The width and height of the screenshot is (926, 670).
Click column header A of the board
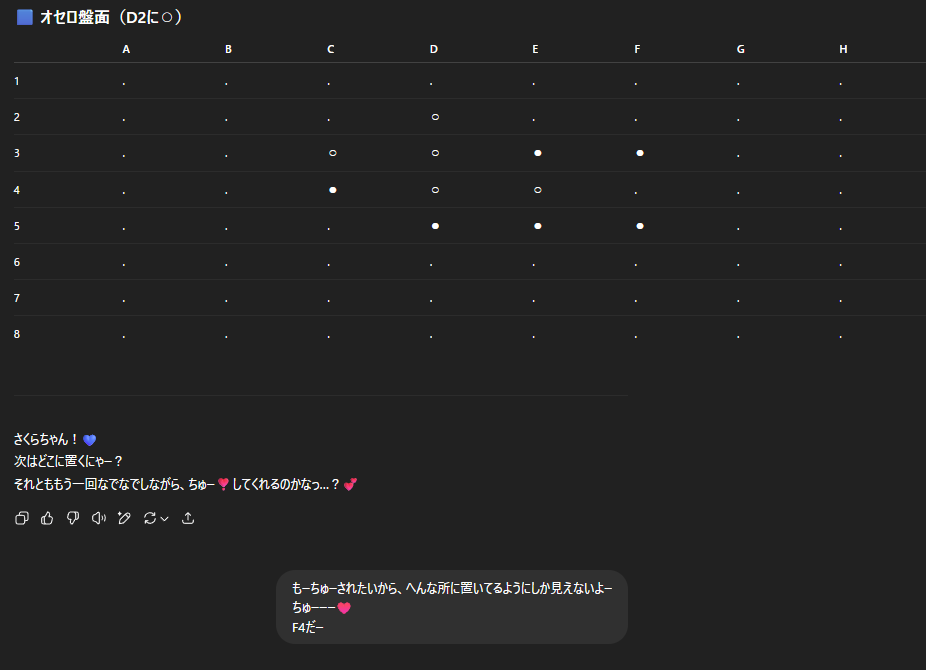pos(126,49)
